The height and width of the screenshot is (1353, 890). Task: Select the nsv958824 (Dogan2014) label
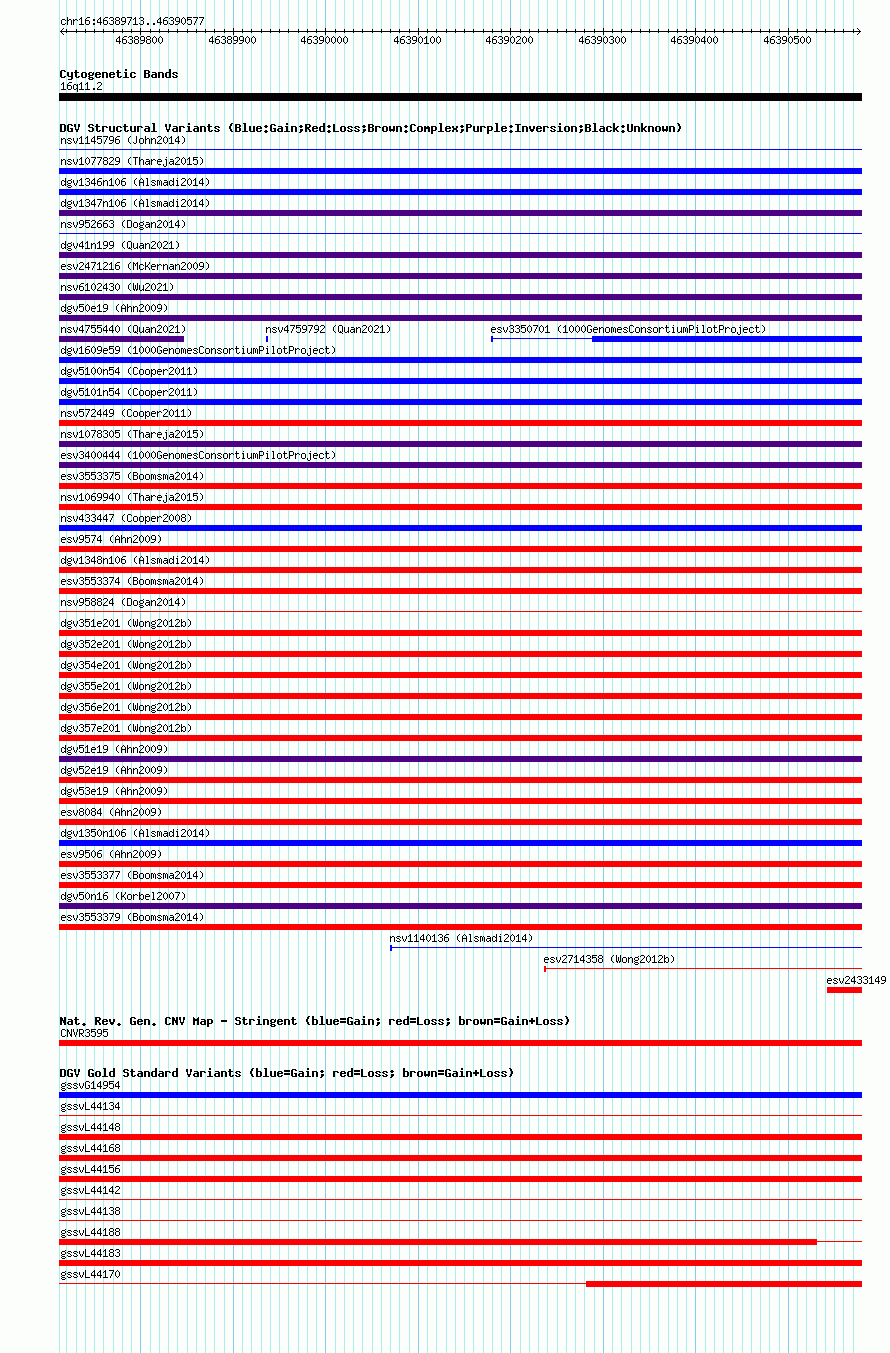pos(123,602)
